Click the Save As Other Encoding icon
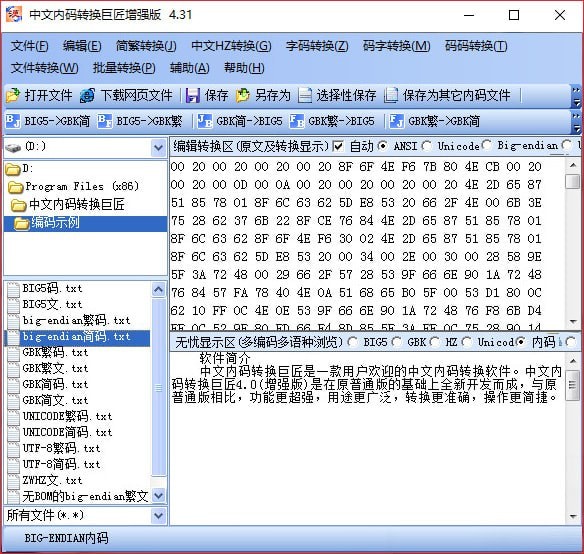The height and width of the screenshot is (554, 584). (x=391, y=96)
